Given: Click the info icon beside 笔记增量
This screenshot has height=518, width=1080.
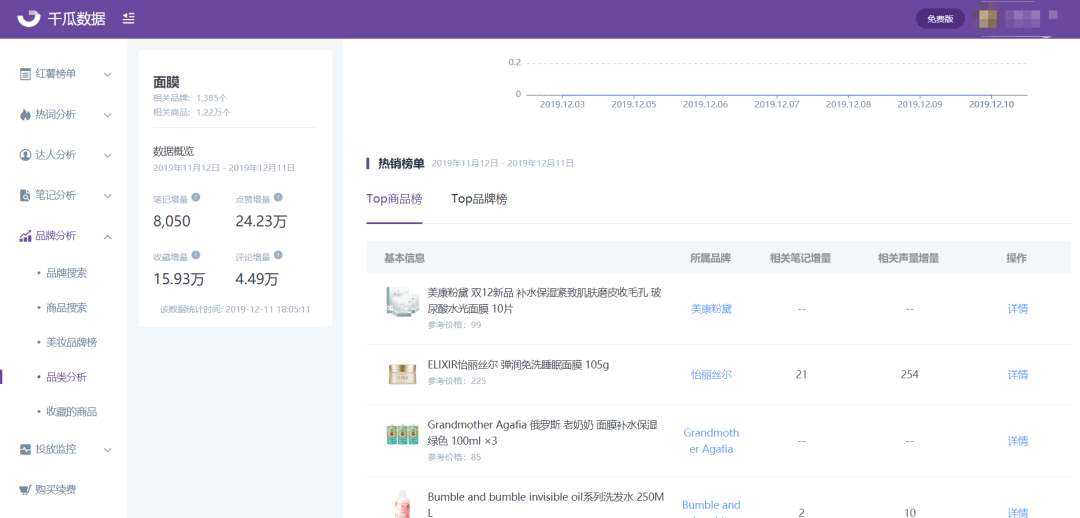Looking at the screenshot, I should tap(196, 197).
